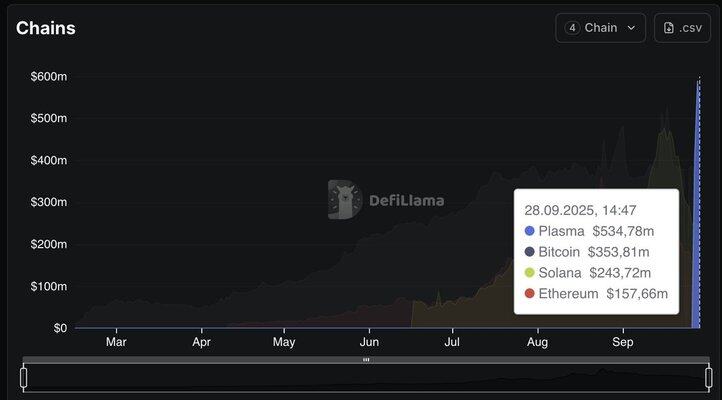The image size is (722, 400).
Task: Click the Apr x-axis label
Action: click(x=202, y=342)
